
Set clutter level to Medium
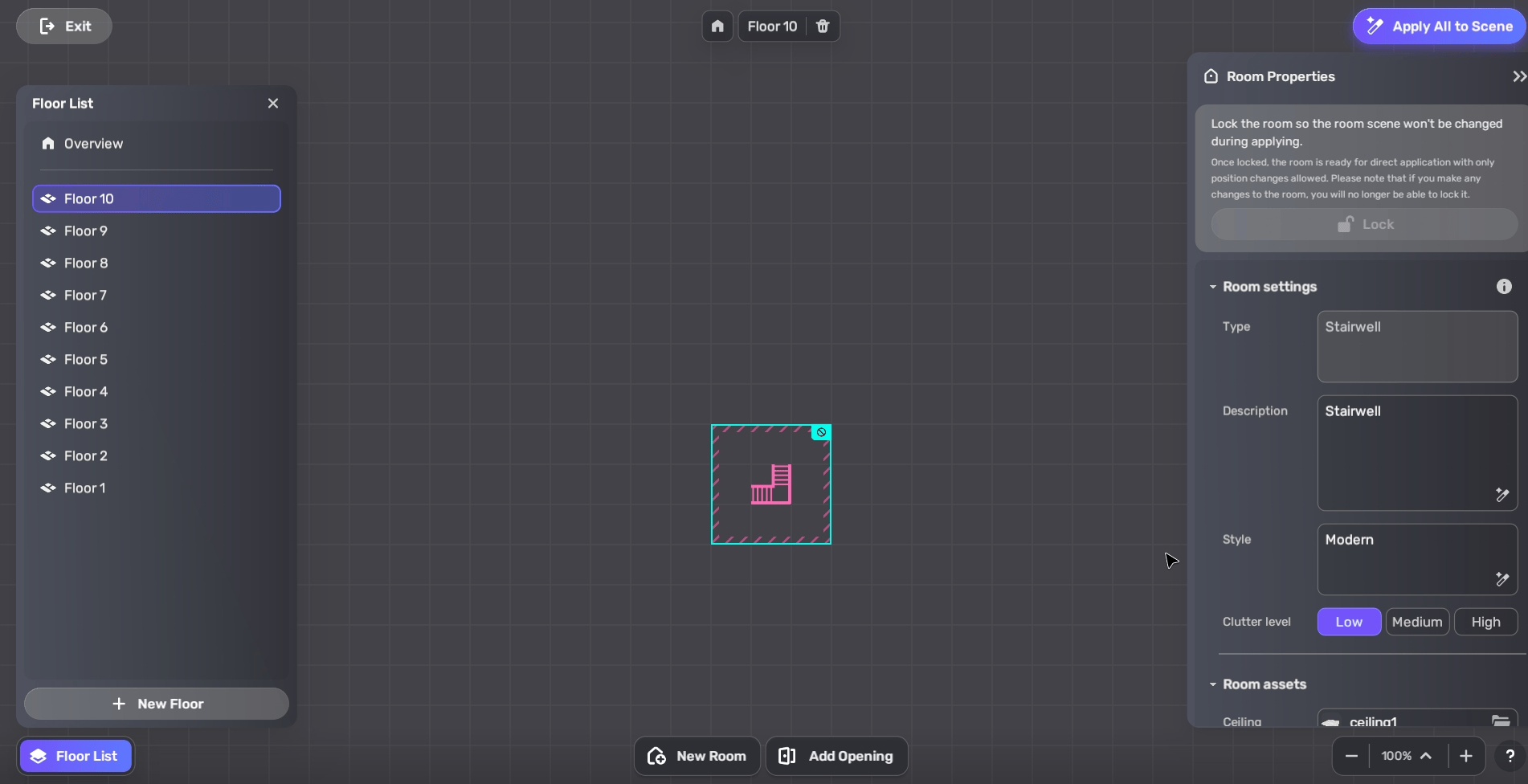[1417, 622]
